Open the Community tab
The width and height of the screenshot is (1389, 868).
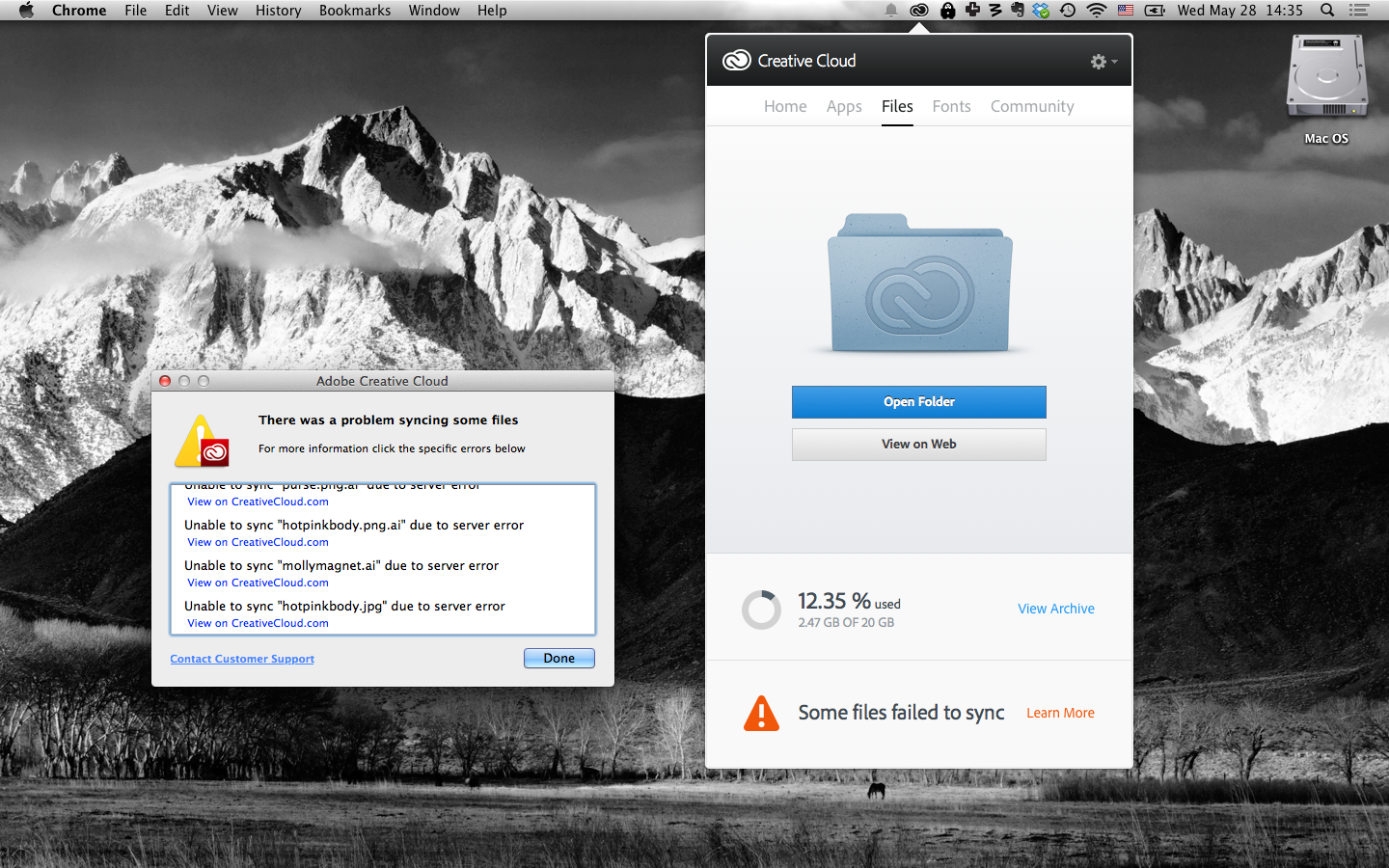point(1032,106)
